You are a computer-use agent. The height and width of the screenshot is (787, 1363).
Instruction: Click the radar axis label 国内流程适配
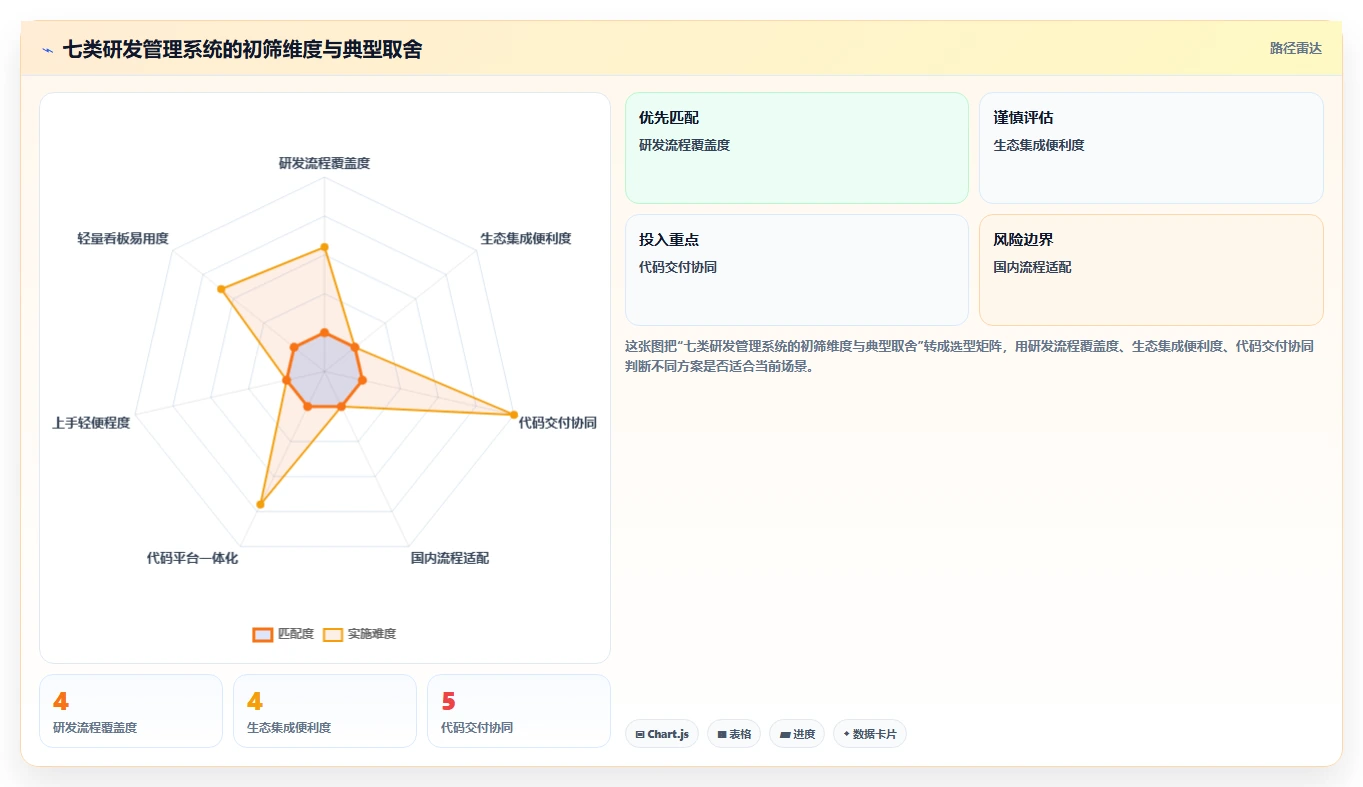(x=450, y=558)
